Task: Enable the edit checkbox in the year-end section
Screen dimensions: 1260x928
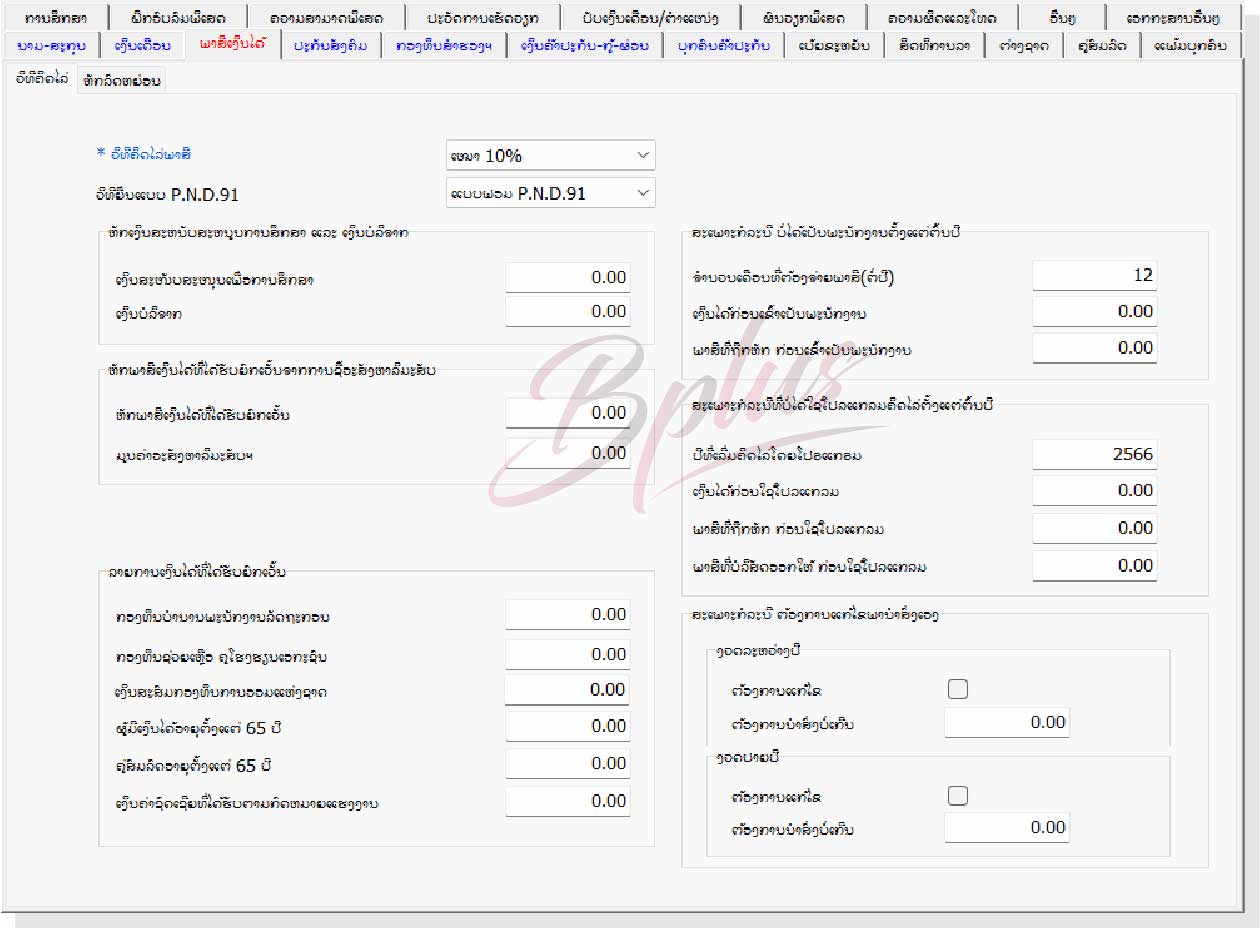Action: (957, 794)
